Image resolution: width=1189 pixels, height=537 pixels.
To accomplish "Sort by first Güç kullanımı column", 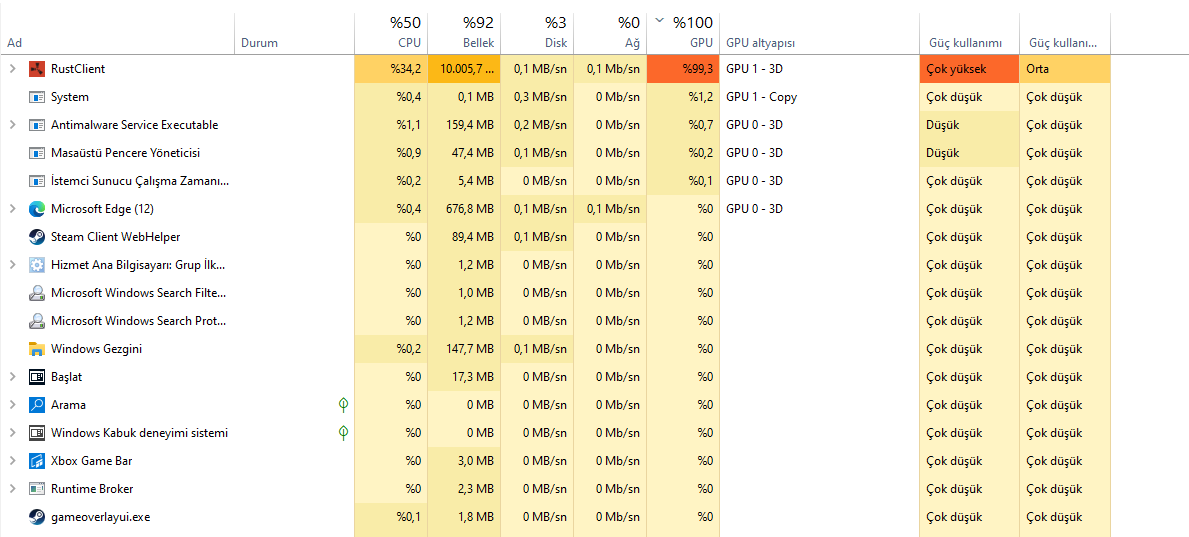I will pyautogui.click(x=969, y=33).
